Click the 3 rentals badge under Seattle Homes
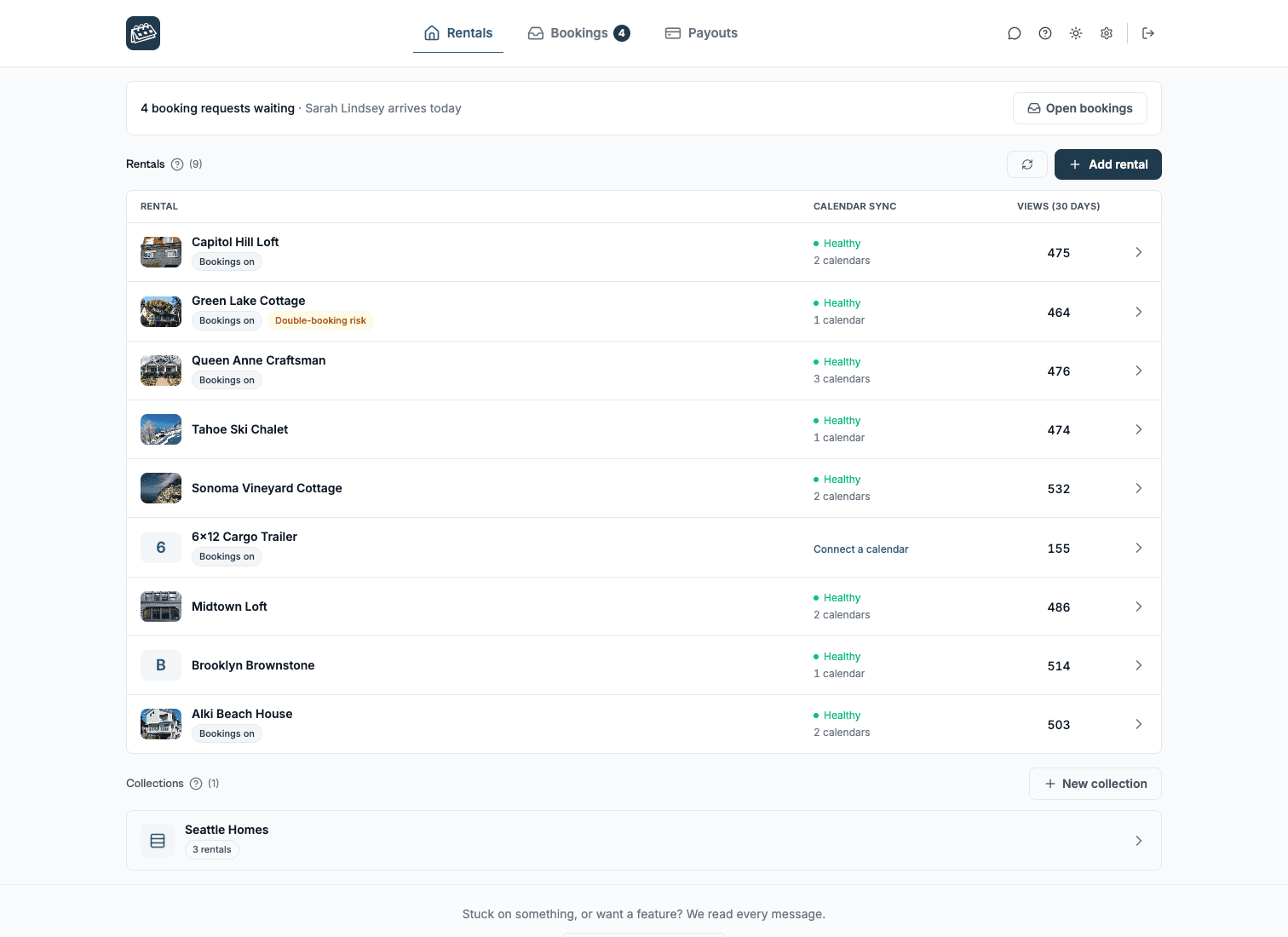1288x937 pixels. (x=212, y=850)
